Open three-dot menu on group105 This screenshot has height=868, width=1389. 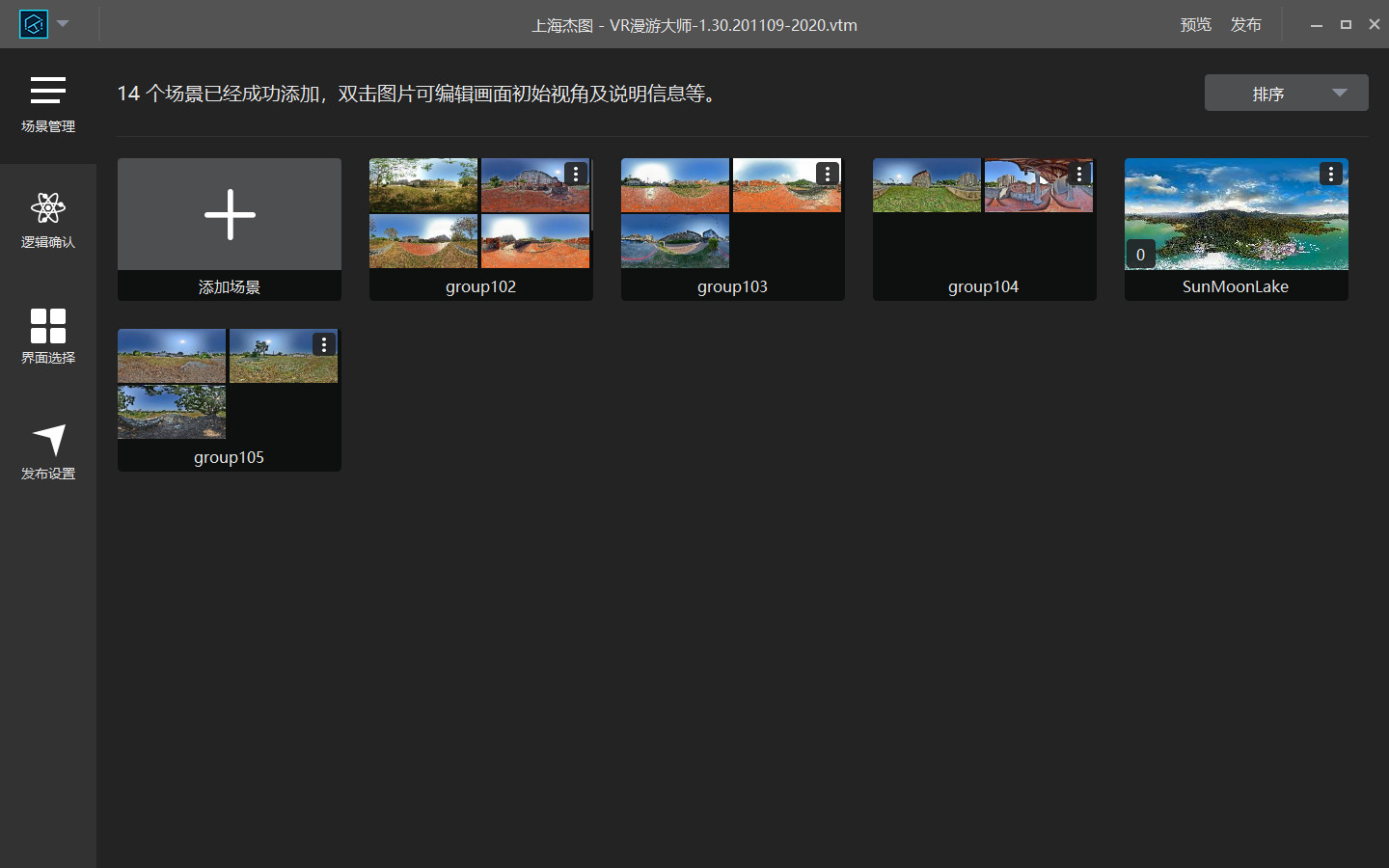point(324,344)
